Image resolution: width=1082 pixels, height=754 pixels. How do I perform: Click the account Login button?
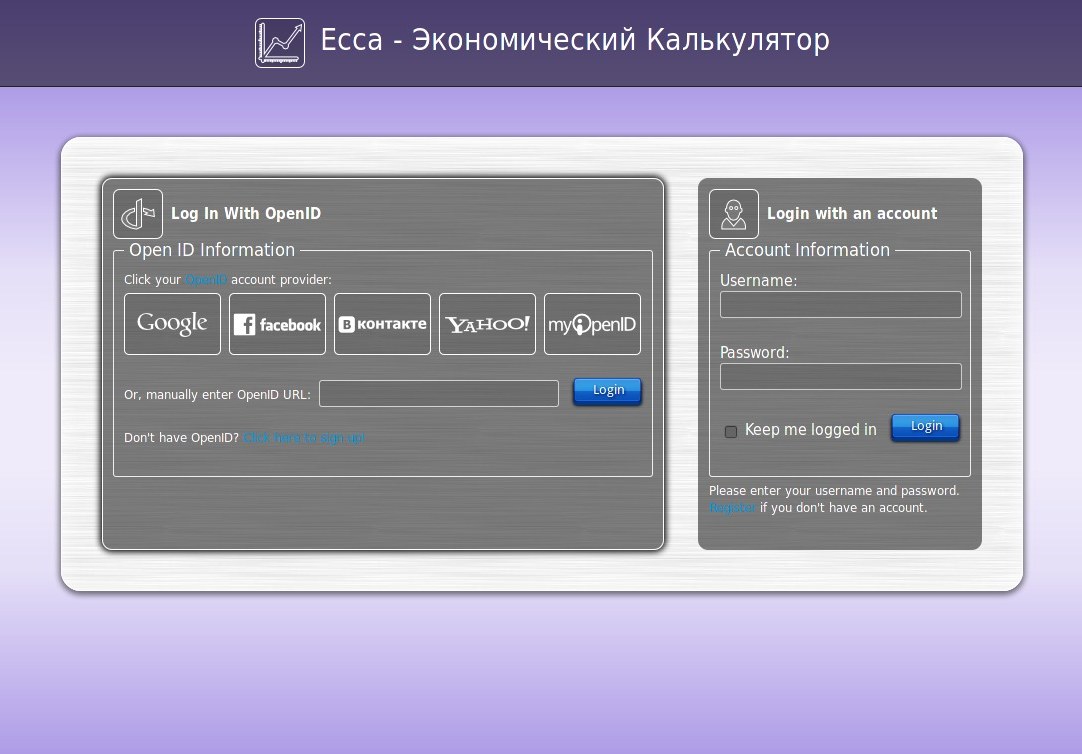(x=925, y=427)
